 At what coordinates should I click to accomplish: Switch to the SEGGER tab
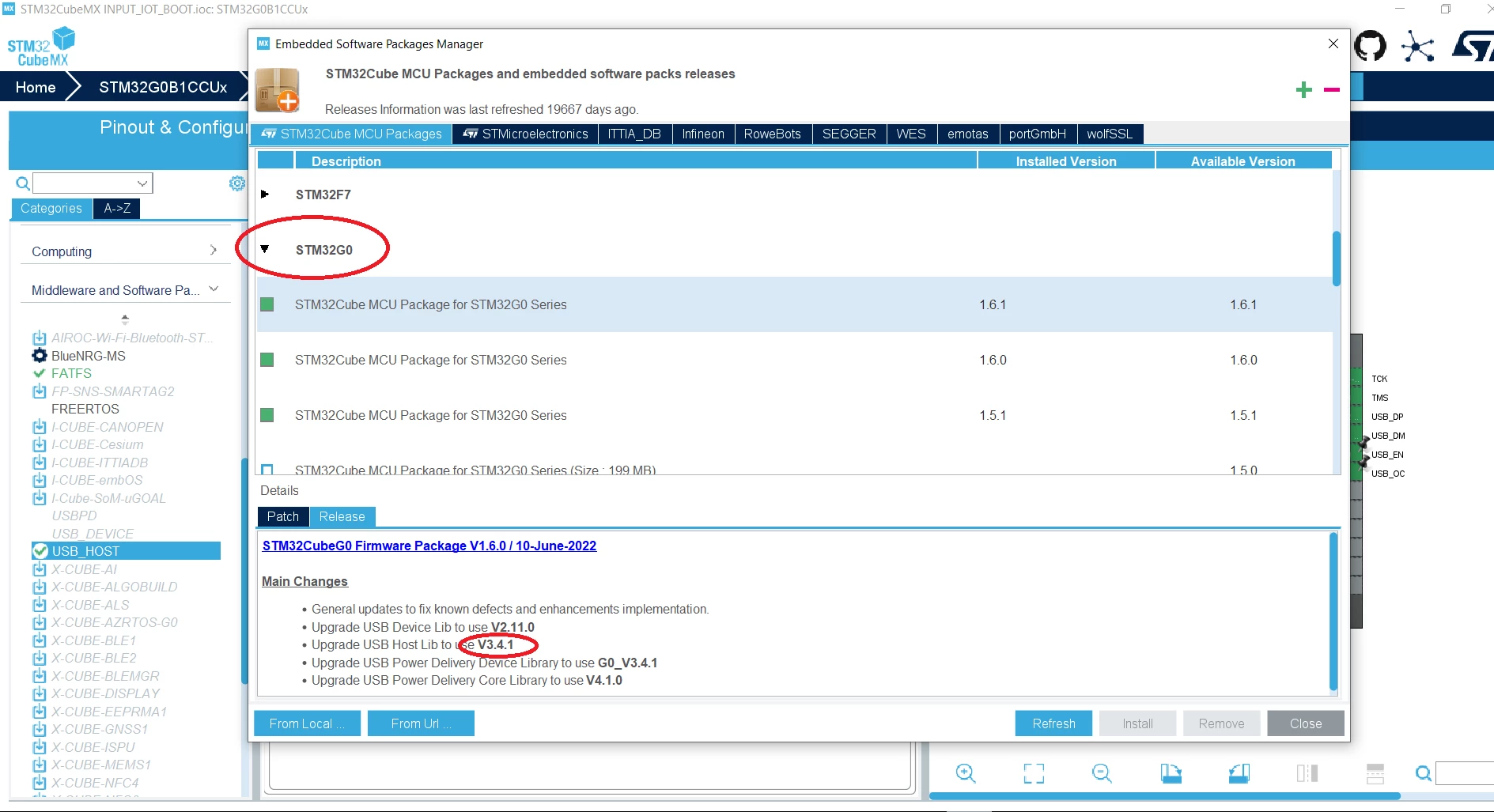(849, 134)
